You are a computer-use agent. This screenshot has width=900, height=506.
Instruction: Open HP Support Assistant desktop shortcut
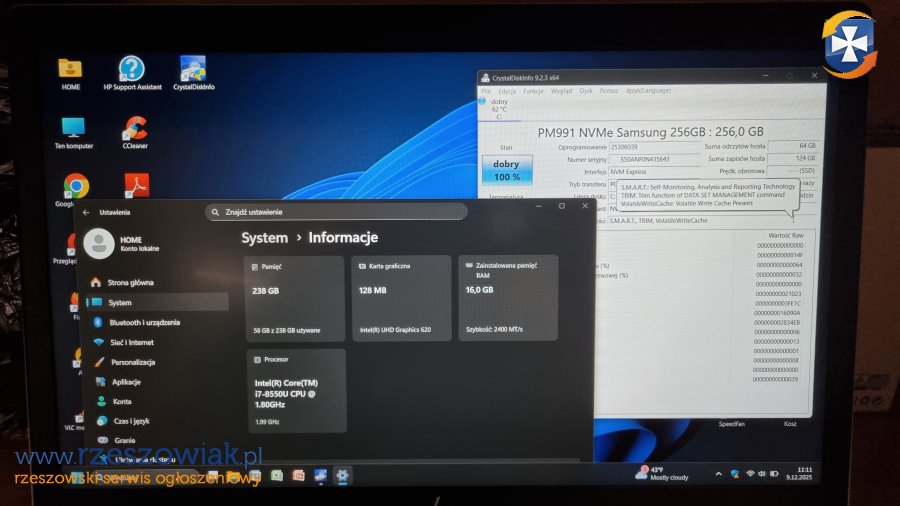tap(132, 69)
